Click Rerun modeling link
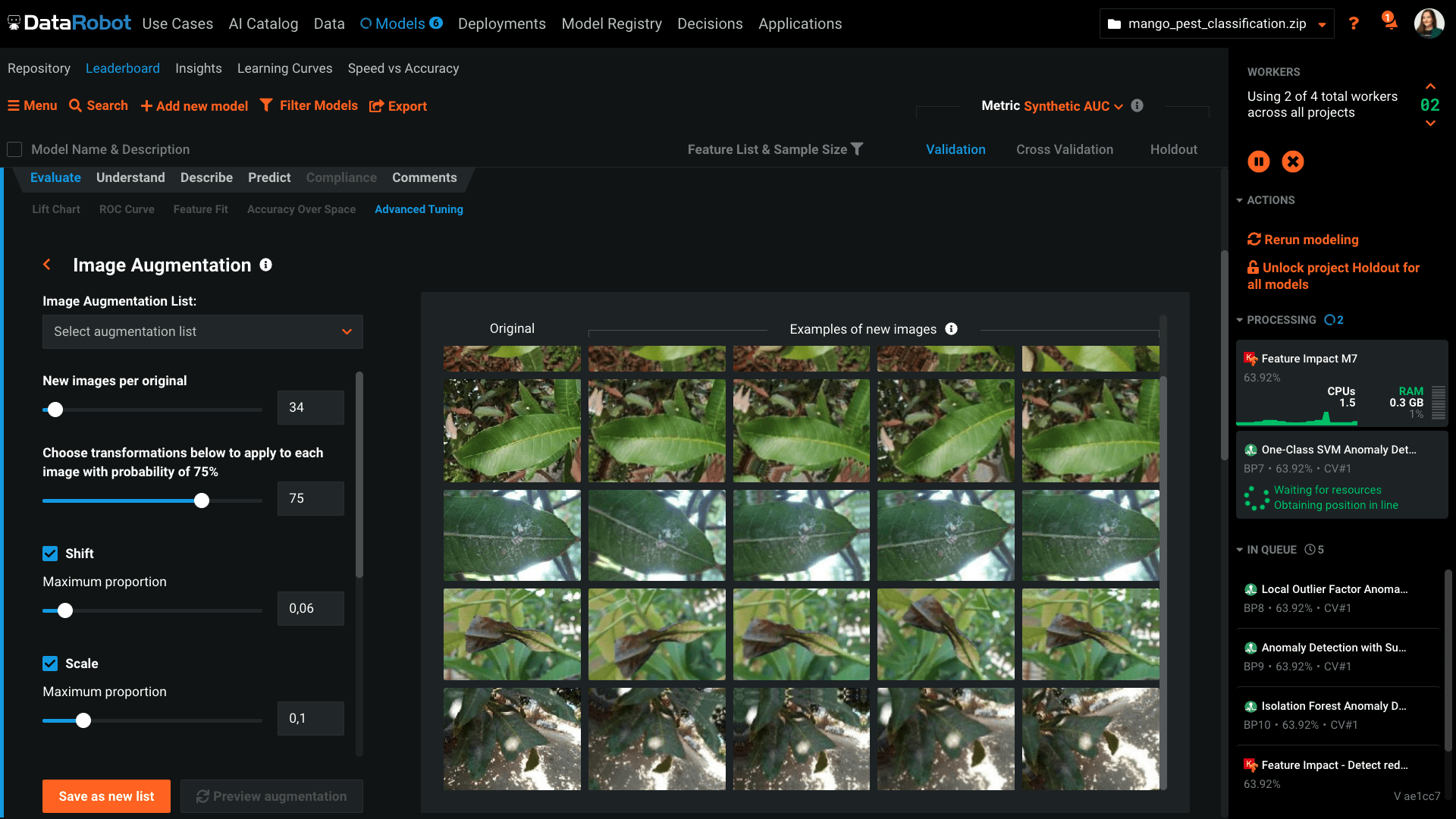This screenshot has width=1456, height=819. 1303,240
